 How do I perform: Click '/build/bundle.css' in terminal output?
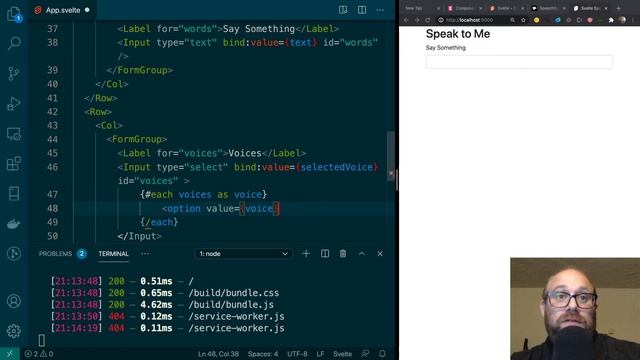[233, 293]
